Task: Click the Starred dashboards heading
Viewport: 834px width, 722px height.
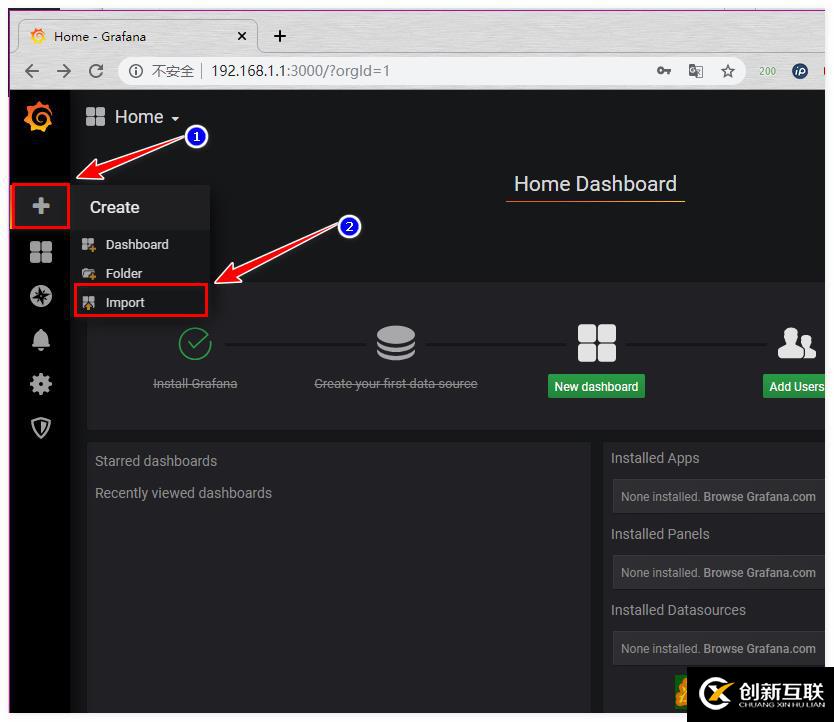Action: pos(156,461)
